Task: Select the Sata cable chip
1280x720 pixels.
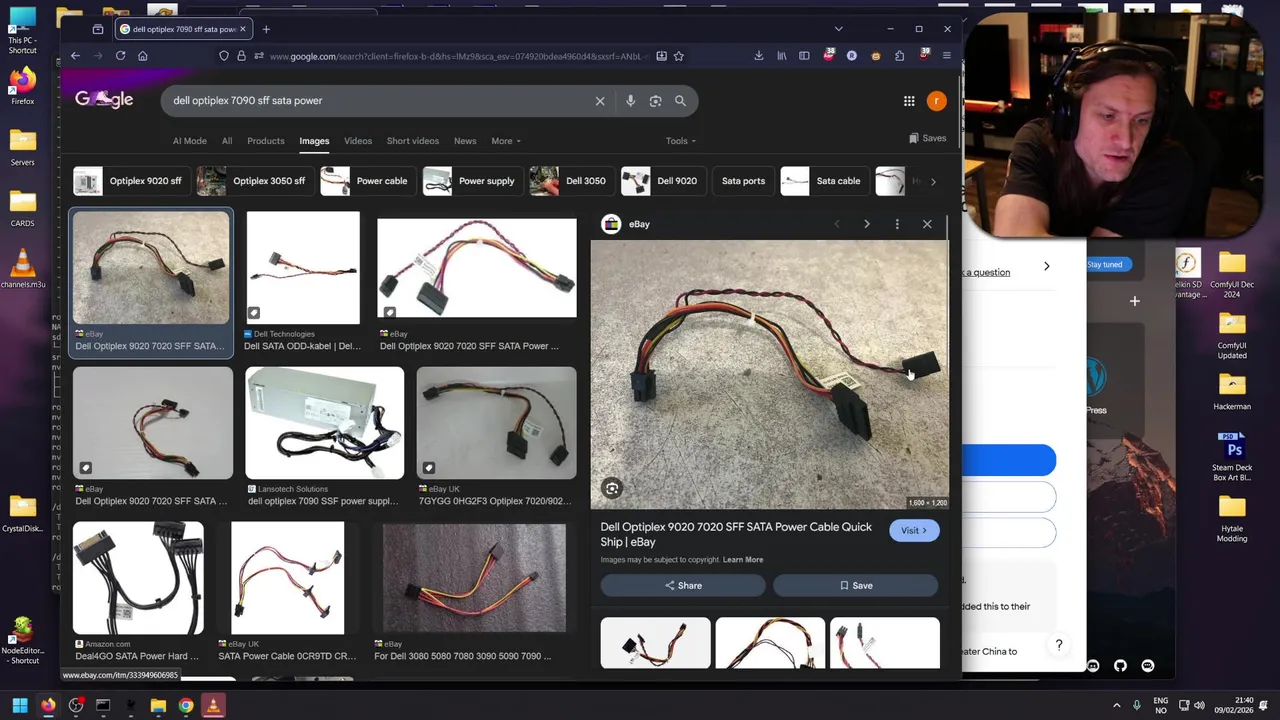Action: pos(823,181)
